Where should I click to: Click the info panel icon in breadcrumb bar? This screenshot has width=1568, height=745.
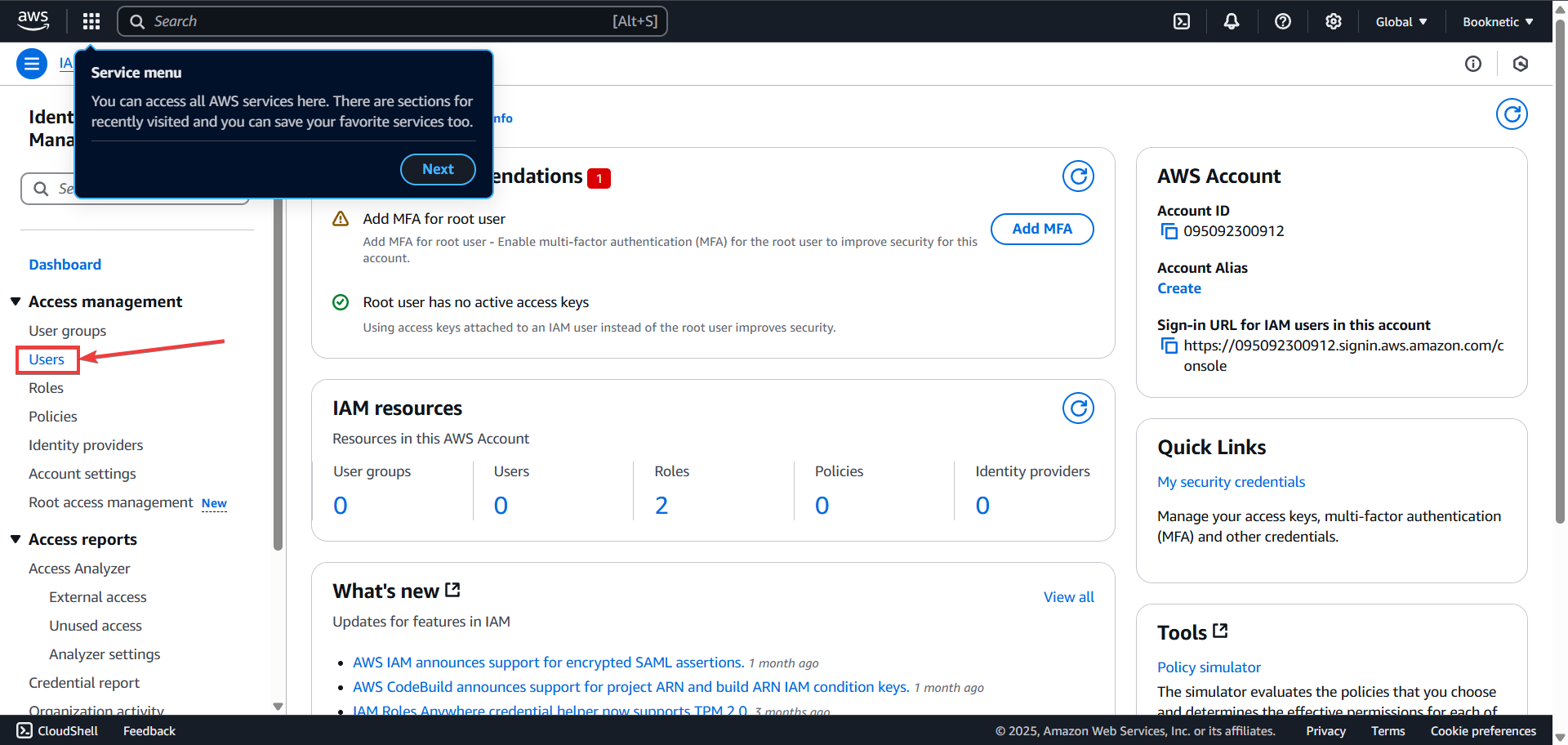pos(1473,64)
